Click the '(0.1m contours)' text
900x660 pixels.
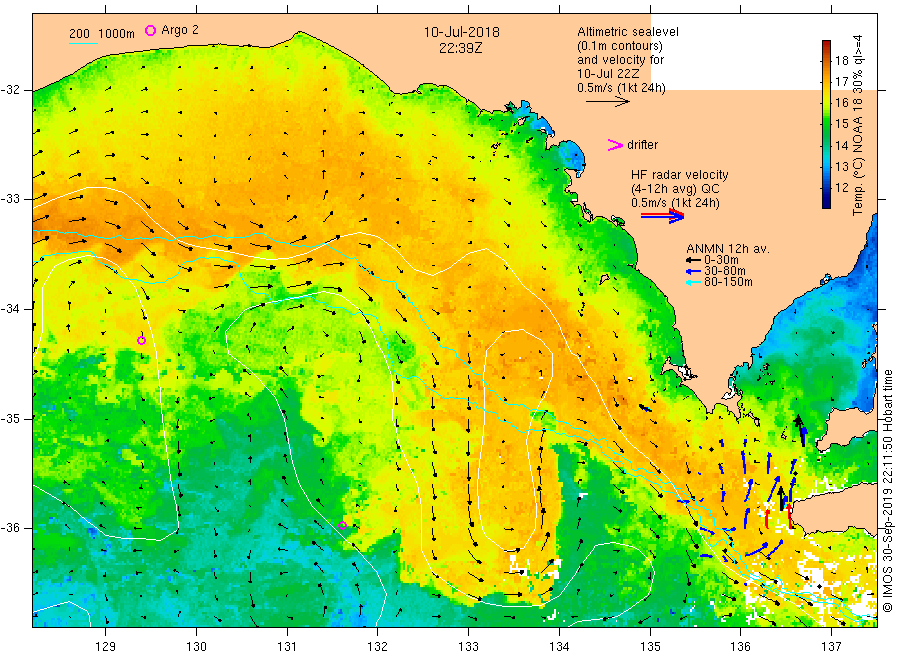pyautogui.click(x=619, y=46)
